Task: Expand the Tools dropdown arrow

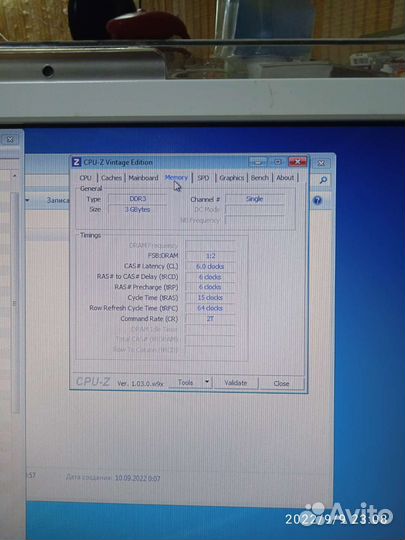Action: coord(207,382)
